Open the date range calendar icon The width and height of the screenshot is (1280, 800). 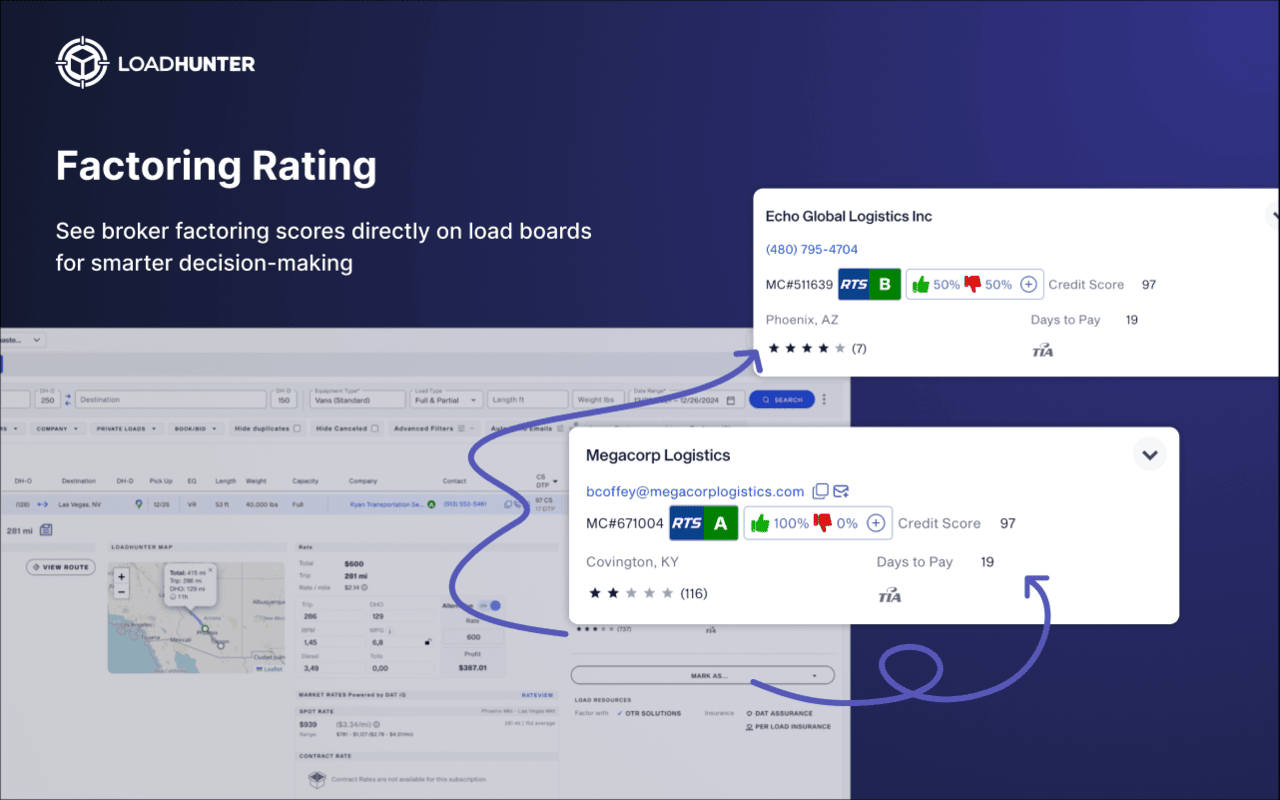pyautogui.click(x=730, y=400)
